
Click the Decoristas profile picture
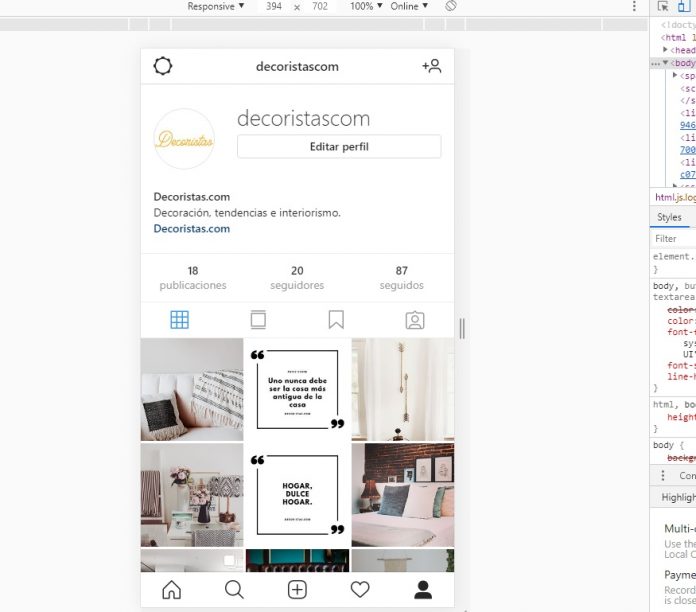tap(184, 139)
